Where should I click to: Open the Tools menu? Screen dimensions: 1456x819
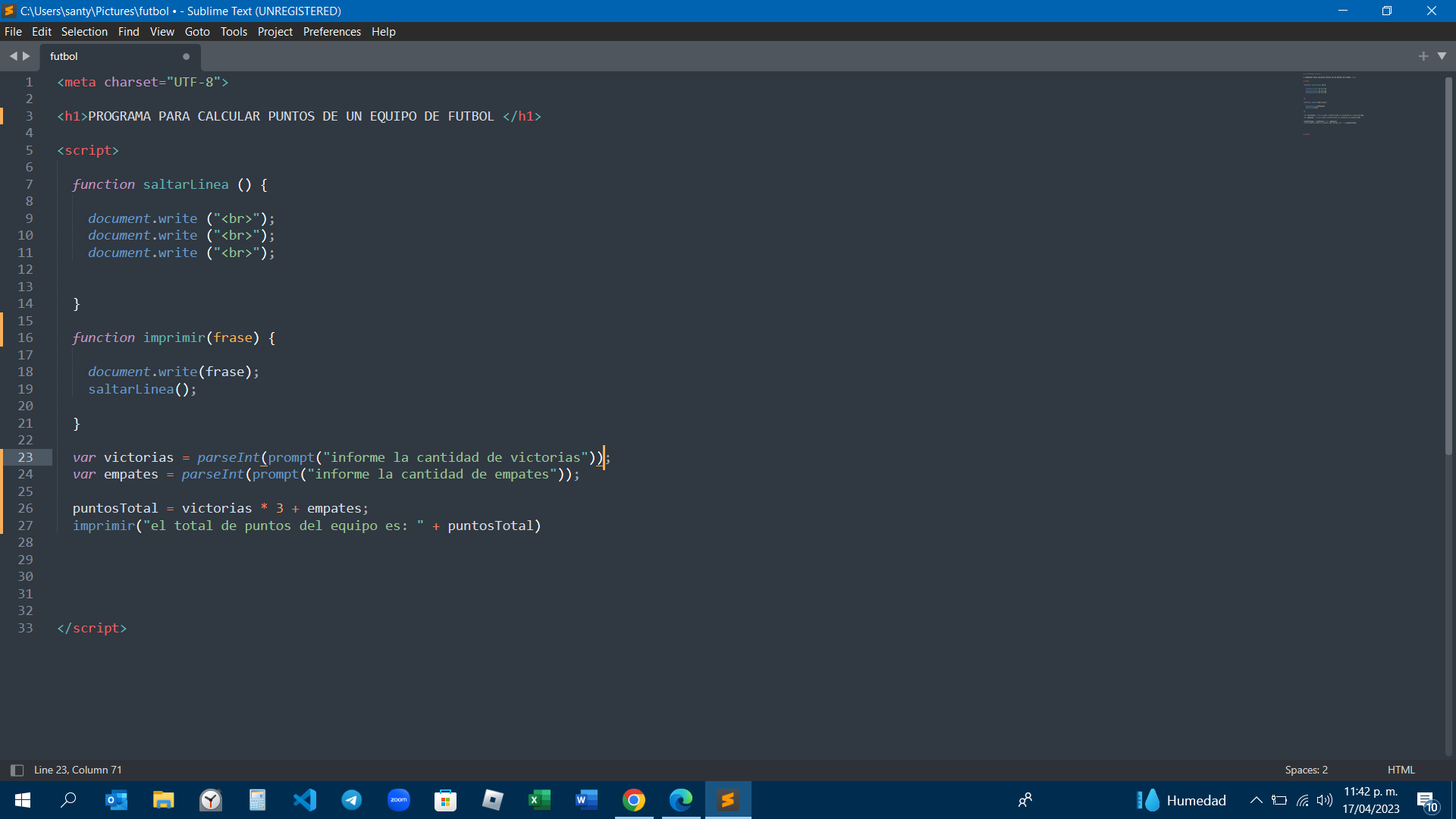coord(234,32)
